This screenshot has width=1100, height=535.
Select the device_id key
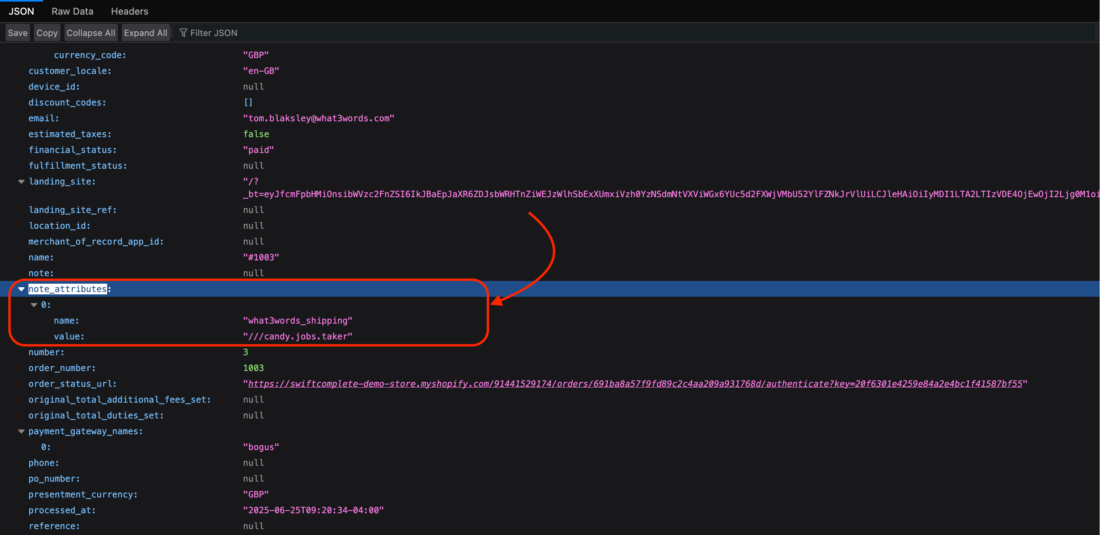point(54,87)
